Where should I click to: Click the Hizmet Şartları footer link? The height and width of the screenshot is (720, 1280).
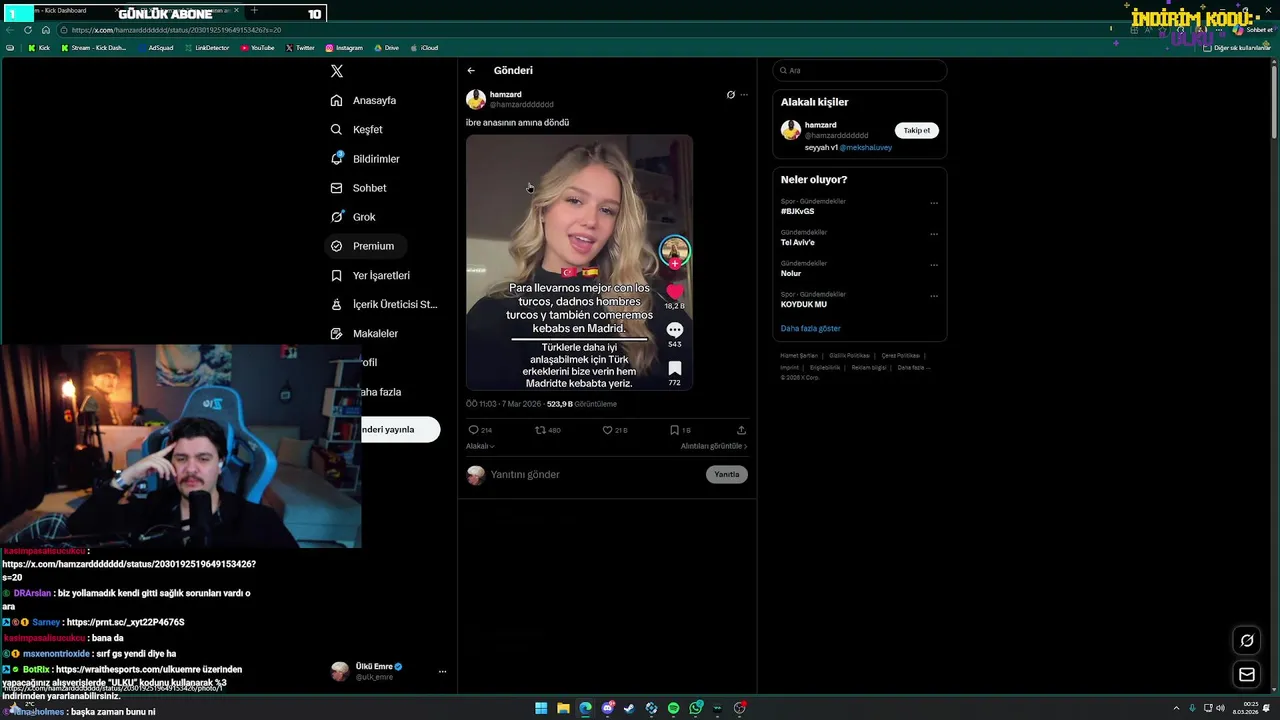pyautogui.click(x=799, y=356)
